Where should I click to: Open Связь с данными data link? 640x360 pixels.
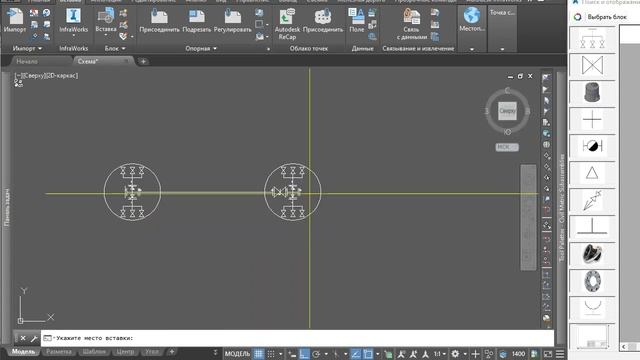[x=411, y=24]
